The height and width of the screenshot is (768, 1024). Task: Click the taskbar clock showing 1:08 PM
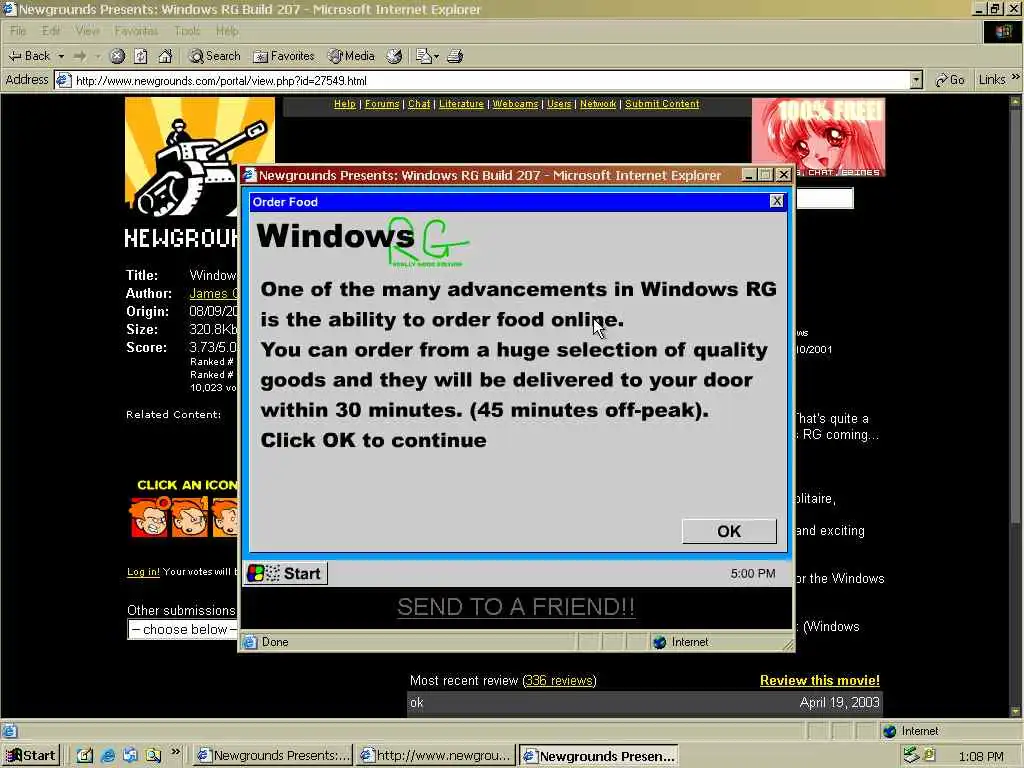coord(981,756)
